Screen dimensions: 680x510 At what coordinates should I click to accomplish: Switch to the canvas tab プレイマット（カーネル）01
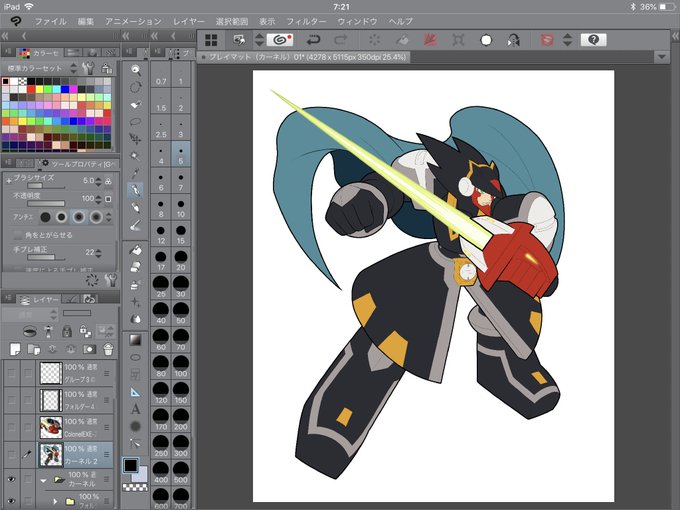pyautogui.click(x=304, y=57)
